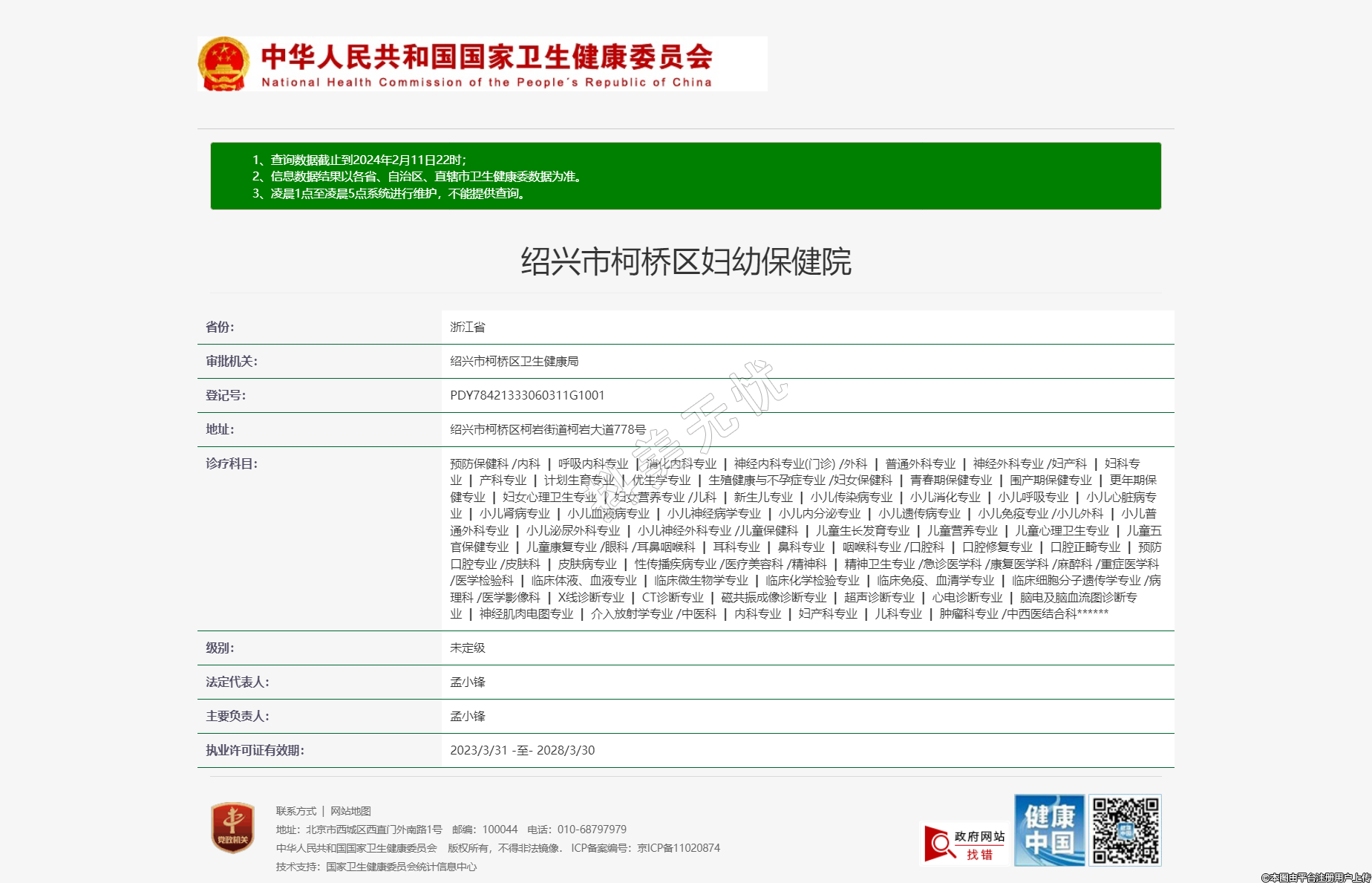Viewport: 1372px width, 883px height.
Task: Click the level value 未定级
Action: coord(467,648)
